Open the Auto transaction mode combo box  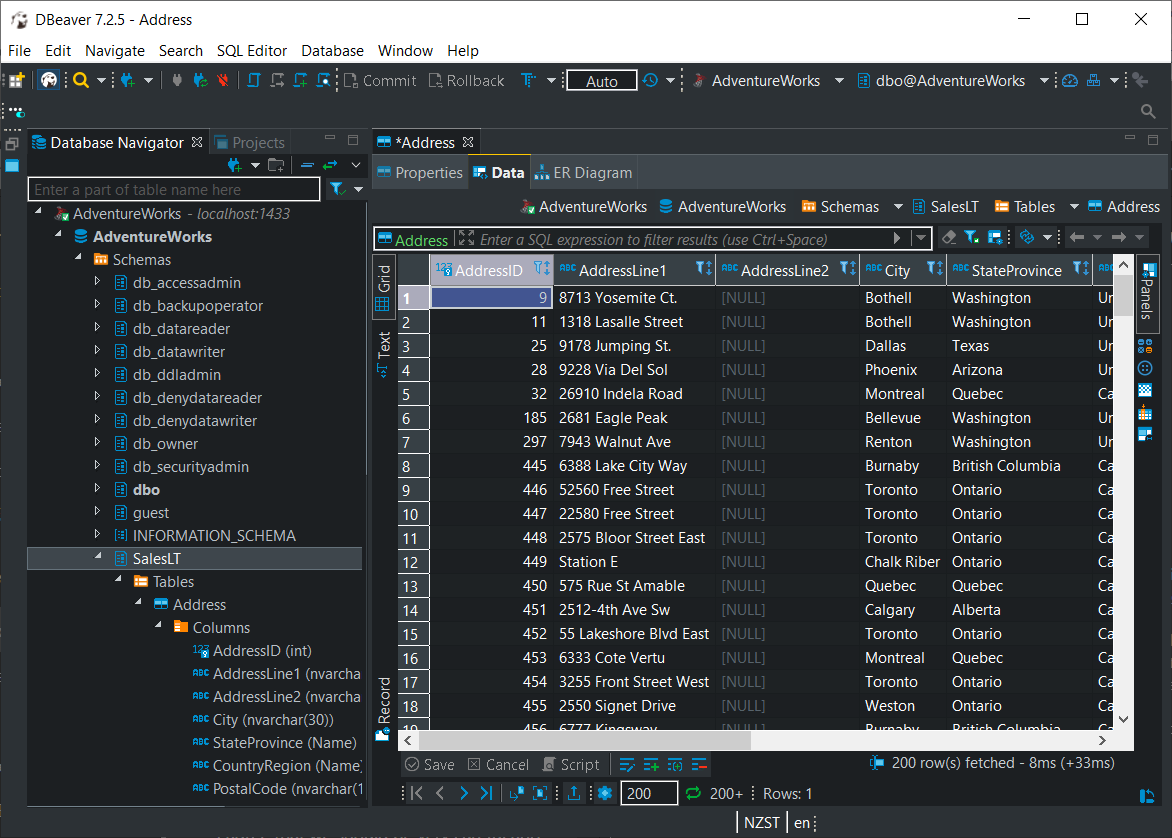pos(602,81)
